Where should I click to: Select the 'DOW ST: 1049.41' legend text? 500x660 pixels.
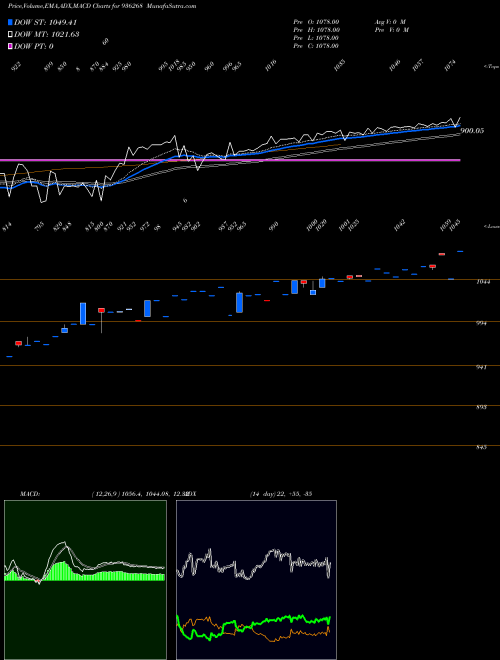(45, 22)
